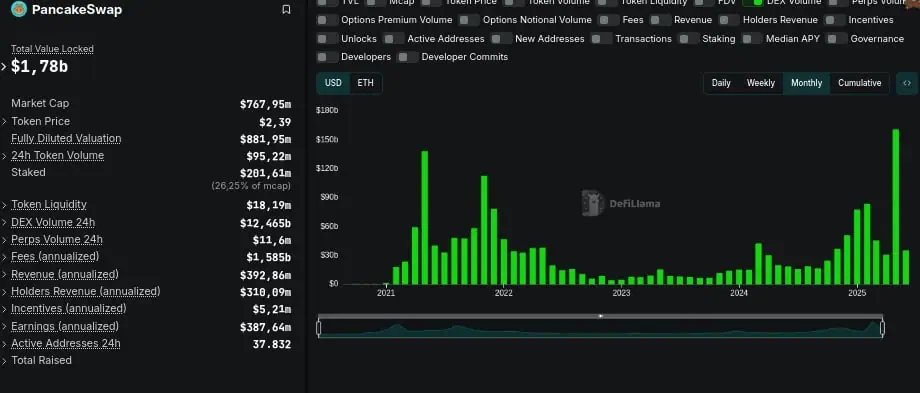Image resolution: width=920 pixels, height=393 pixels.
Task: Click the tallest 2025 volume bar
Action: (896, 206)
